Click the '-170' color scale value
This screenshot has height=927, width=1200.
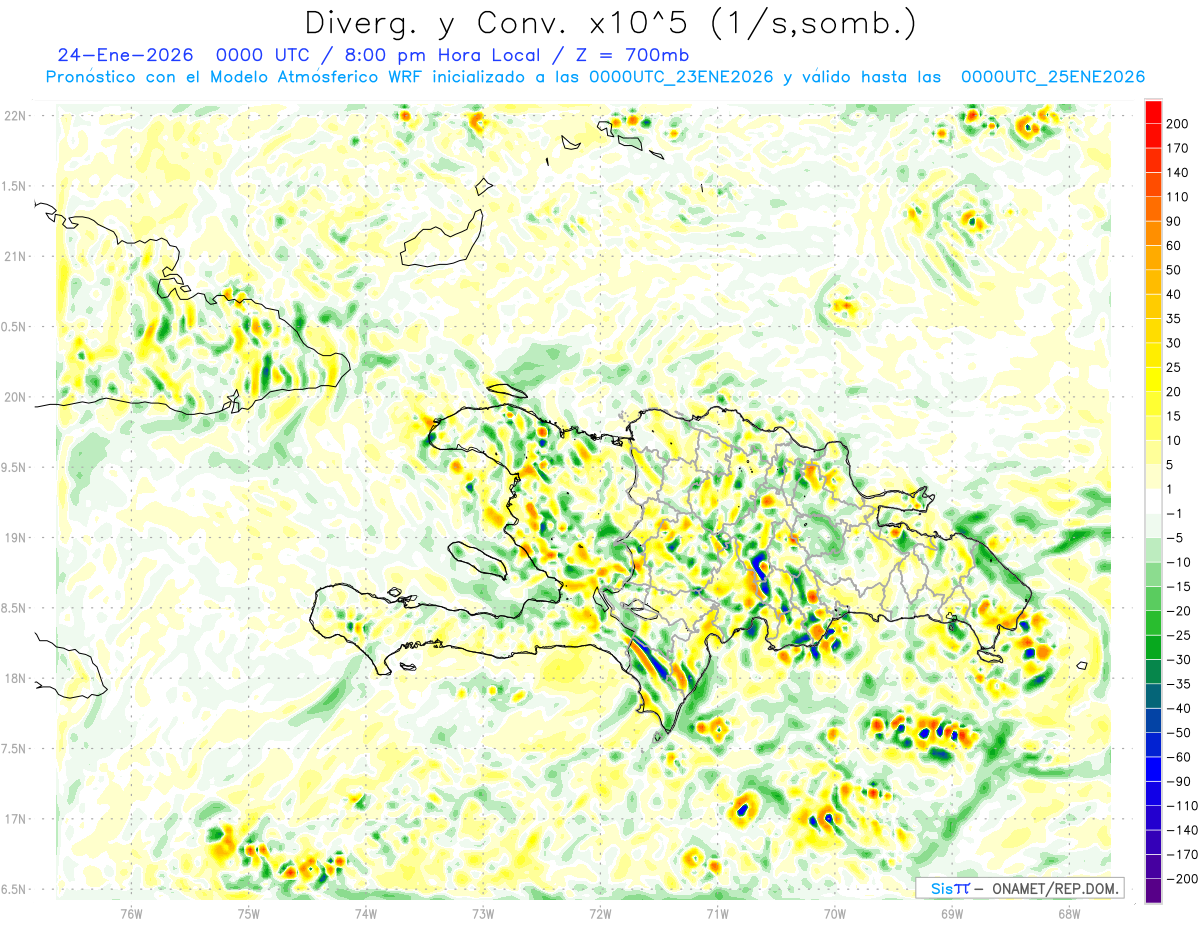(x=1181, y=855)
